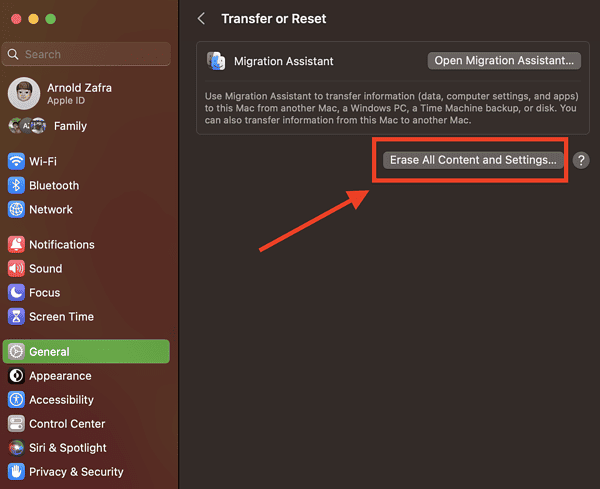
Task: Click Erase All Content and Settings
Action: [x=473, y=160]
